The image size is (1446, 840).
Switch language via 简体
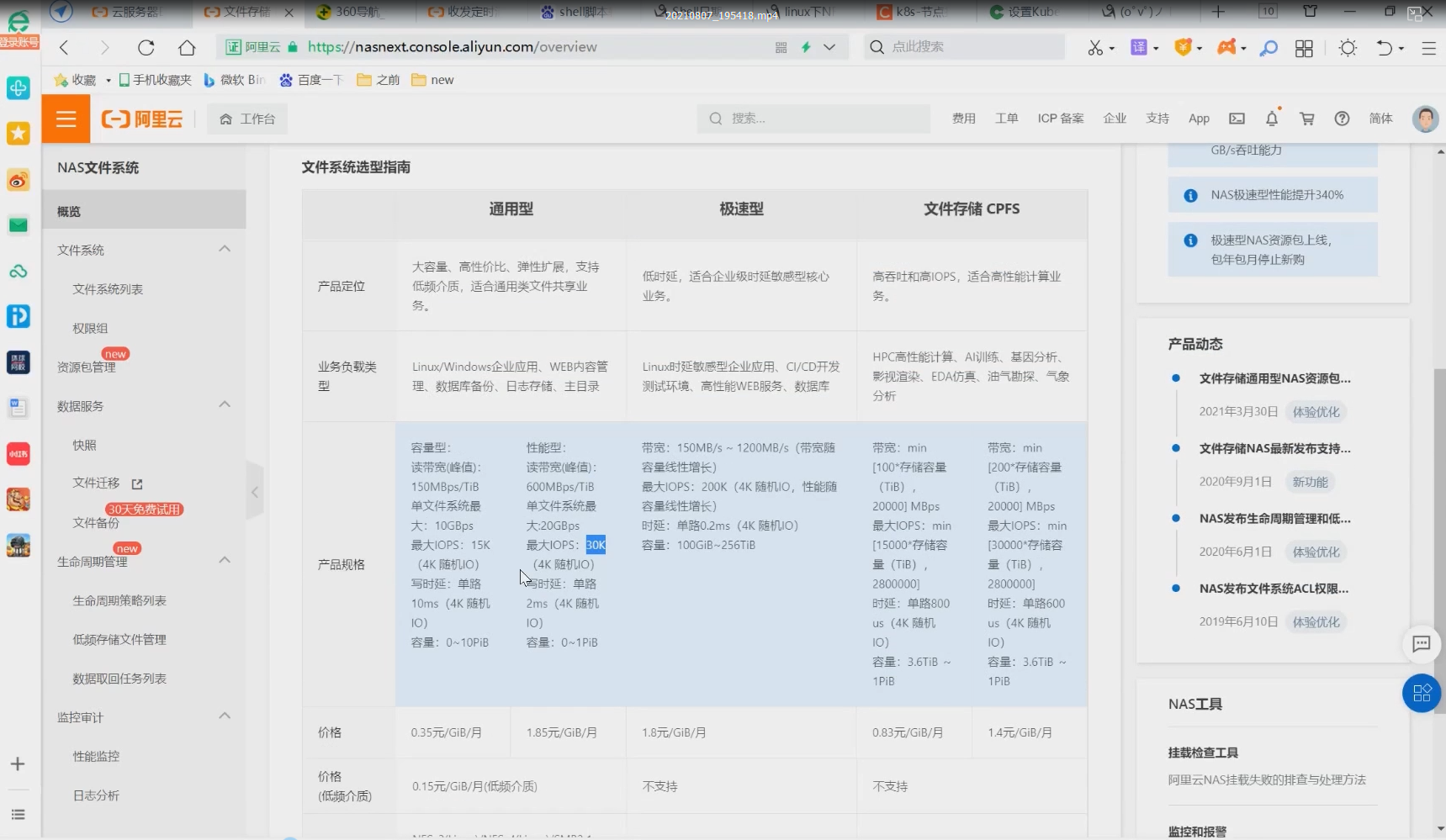tap(1380, 119)
